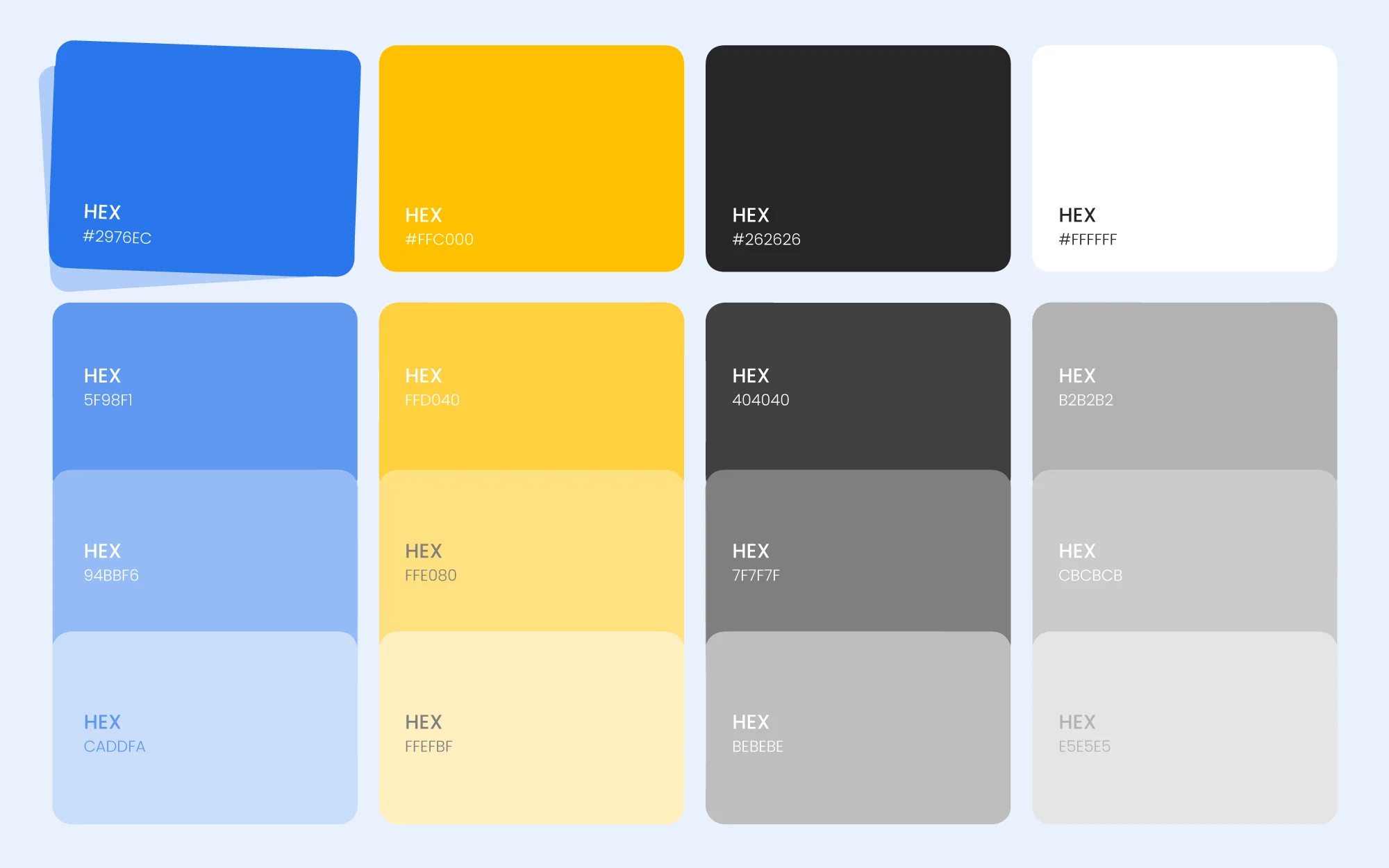Select the white #FFFFFF swatch
1389x868 pixels.
pyautogui.click(x=1184, y=158)
